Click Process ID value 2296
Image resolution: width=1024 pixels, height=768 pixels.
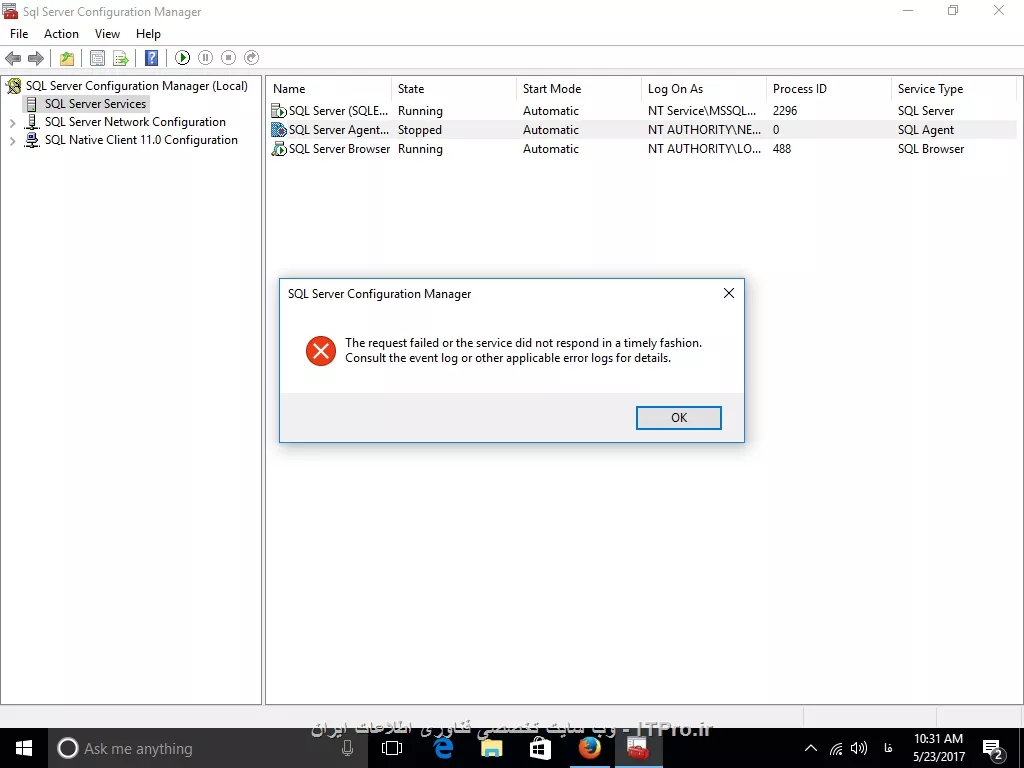[x=785, y=111]
